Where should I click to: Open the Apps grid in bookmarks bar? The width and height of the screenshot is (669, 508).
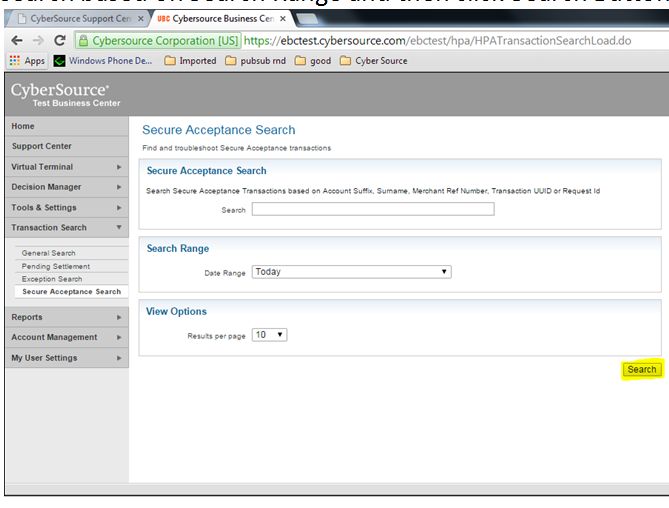click(x=27, y=61)
